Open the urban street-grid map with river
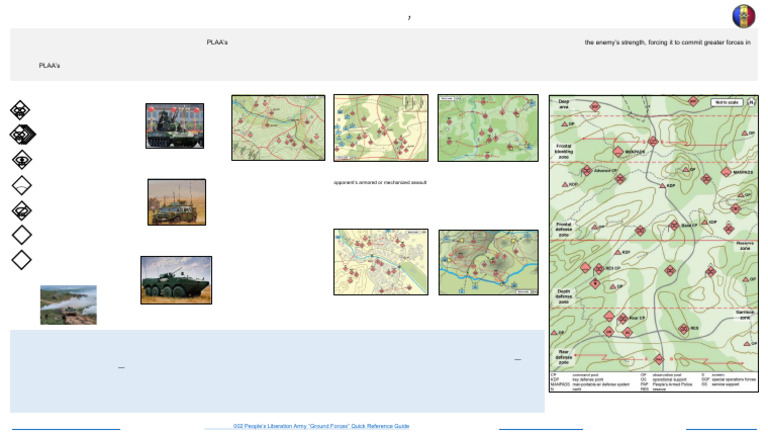 coord(381,262)
